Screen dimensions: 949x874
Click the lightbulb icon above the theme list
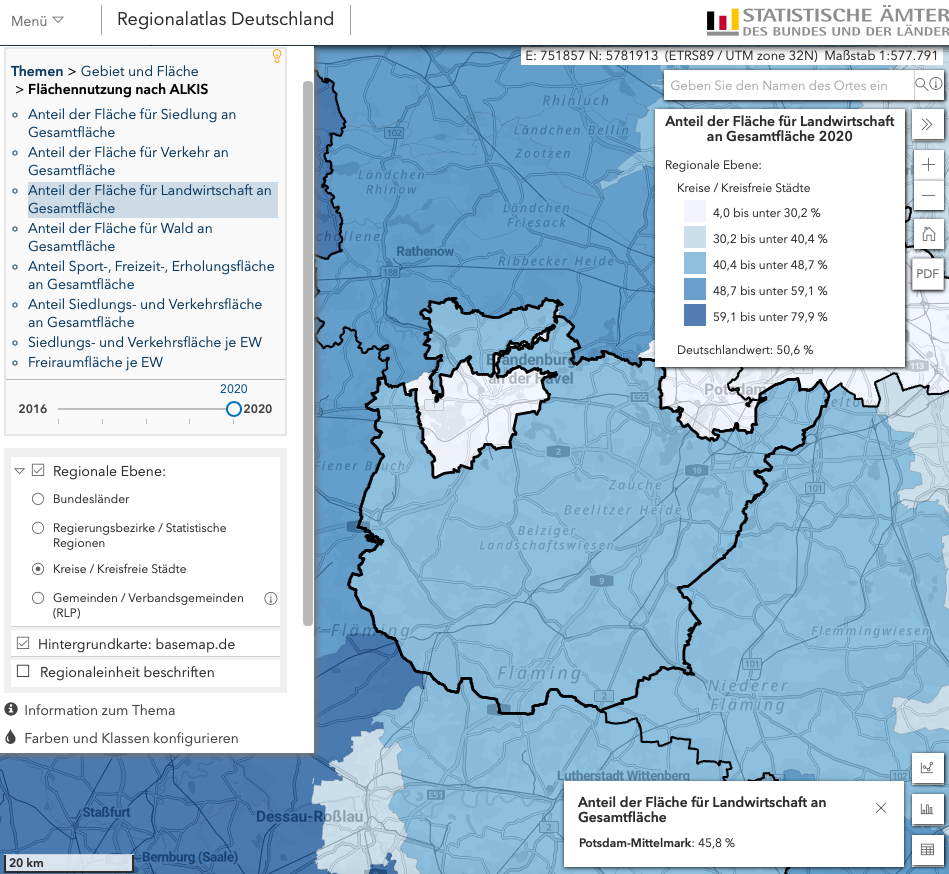277,57
